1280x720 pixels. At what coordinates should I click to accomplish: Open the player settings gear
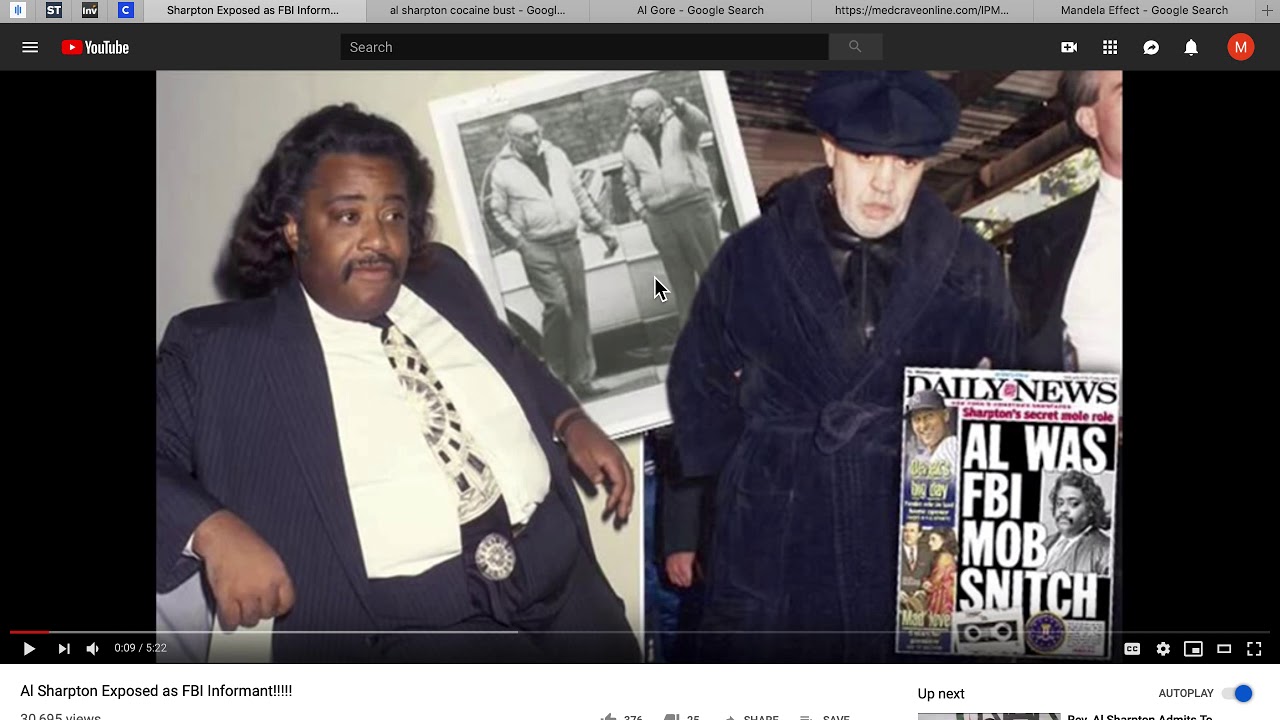tap(1163, 649)
